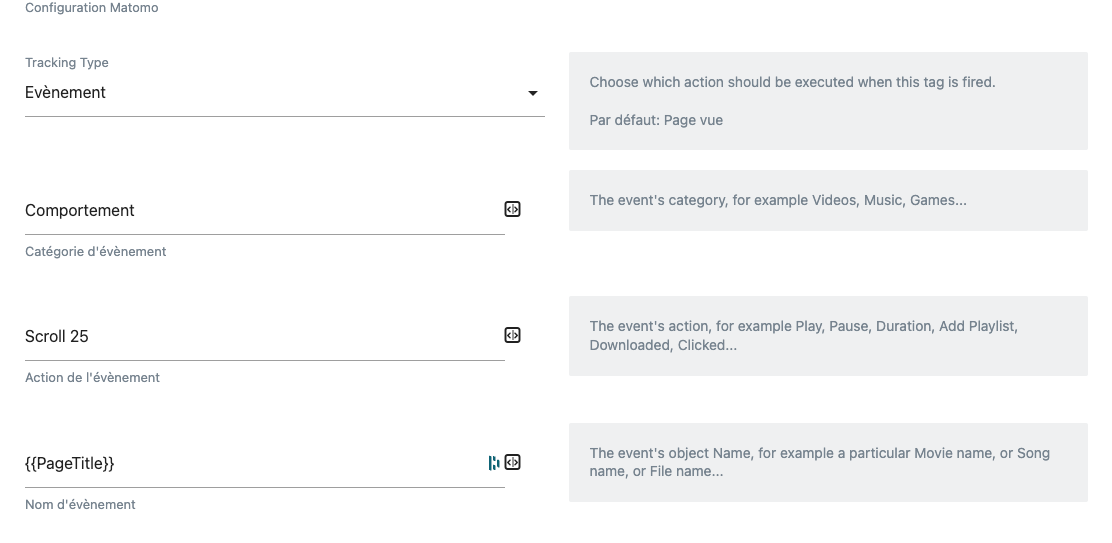Click 'Choose which action should be executed' help text
The height and width of the screenshot is (543, 1112).
[x=792, y=82]
